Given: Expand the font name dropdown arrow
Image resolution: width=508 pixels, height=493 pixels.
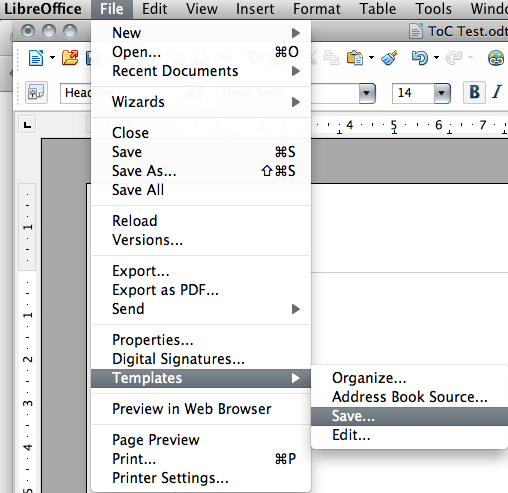Looking at the screenshot, I should pos(367,93).
